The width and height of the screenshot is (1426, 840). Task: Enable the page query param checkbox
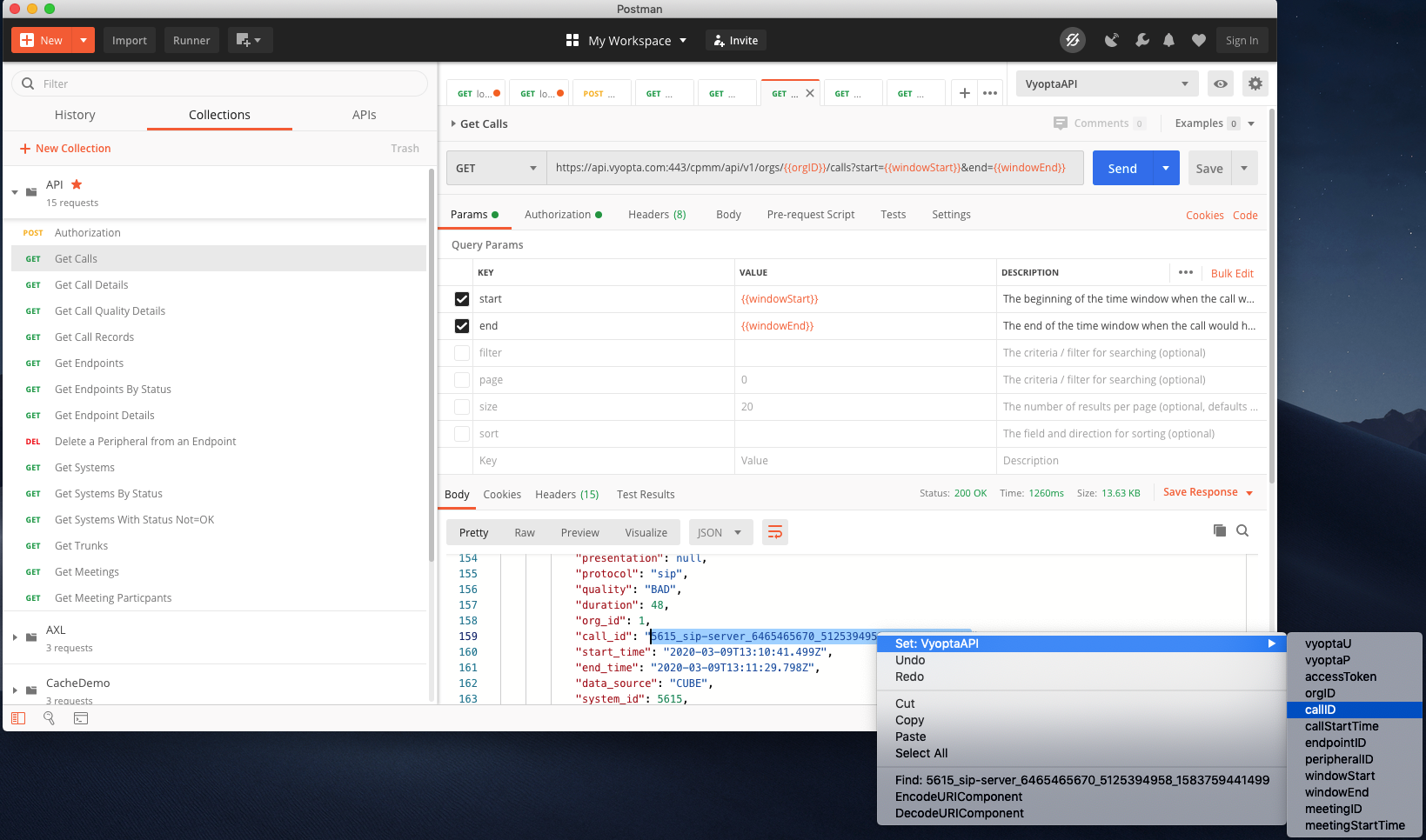(462, 380)
